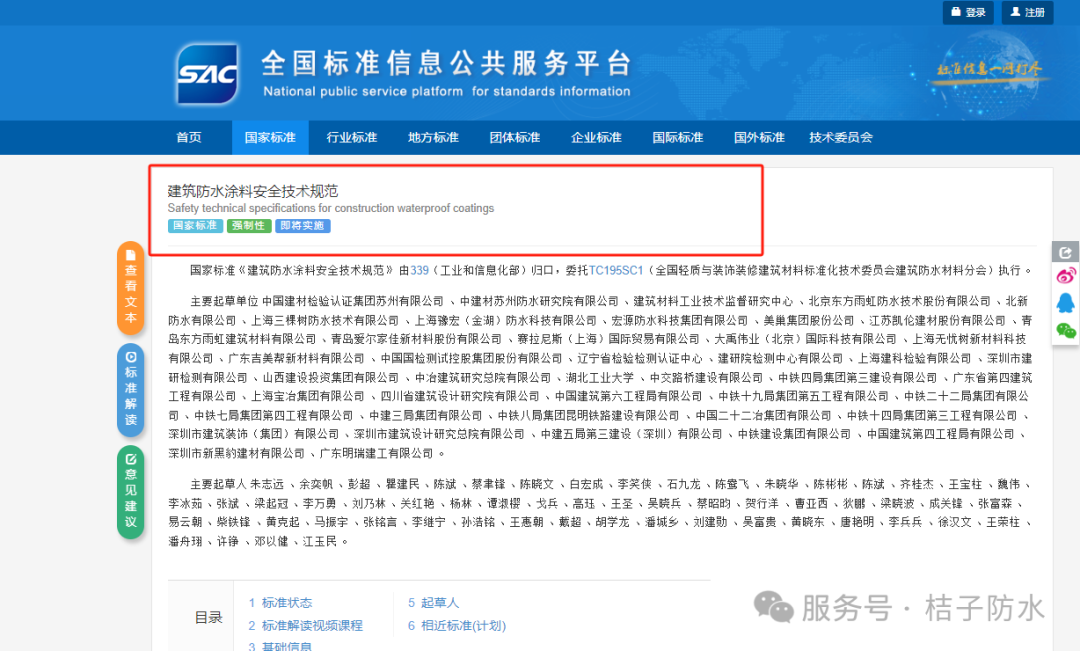The width and height of the screenshot is (1080, 651).
Task: Click the QQ penguin sharing icon
Action: coord(1066,301)
